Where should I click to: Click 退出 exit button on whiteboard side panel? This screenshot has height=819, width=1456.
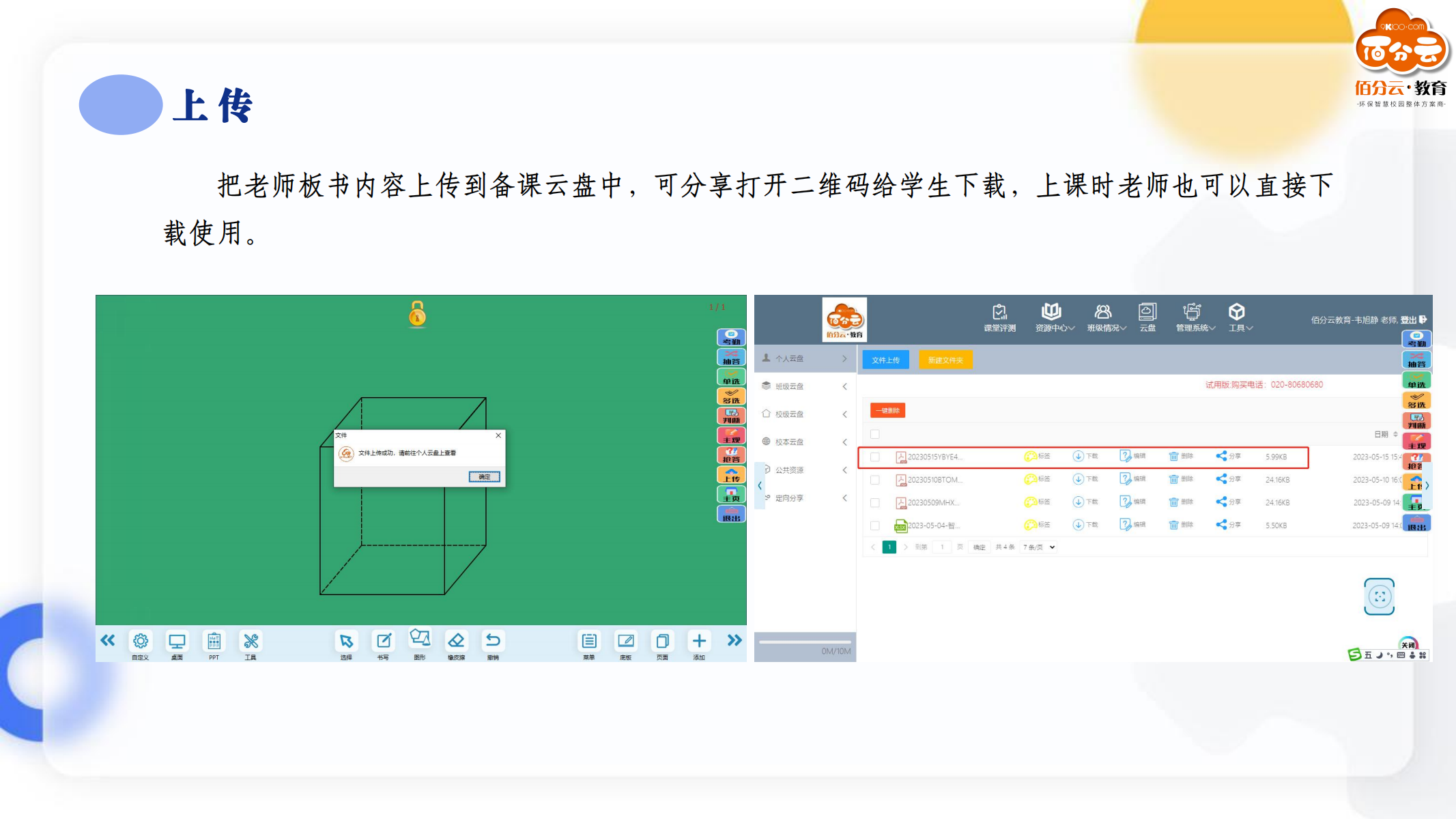pyautogui.click(x=731, y=514)
